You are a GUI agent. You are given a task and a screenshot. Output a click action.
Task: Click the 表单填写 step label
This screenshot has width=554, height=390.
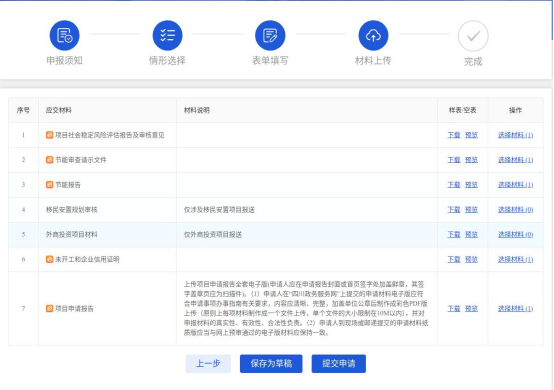(270, 60)
